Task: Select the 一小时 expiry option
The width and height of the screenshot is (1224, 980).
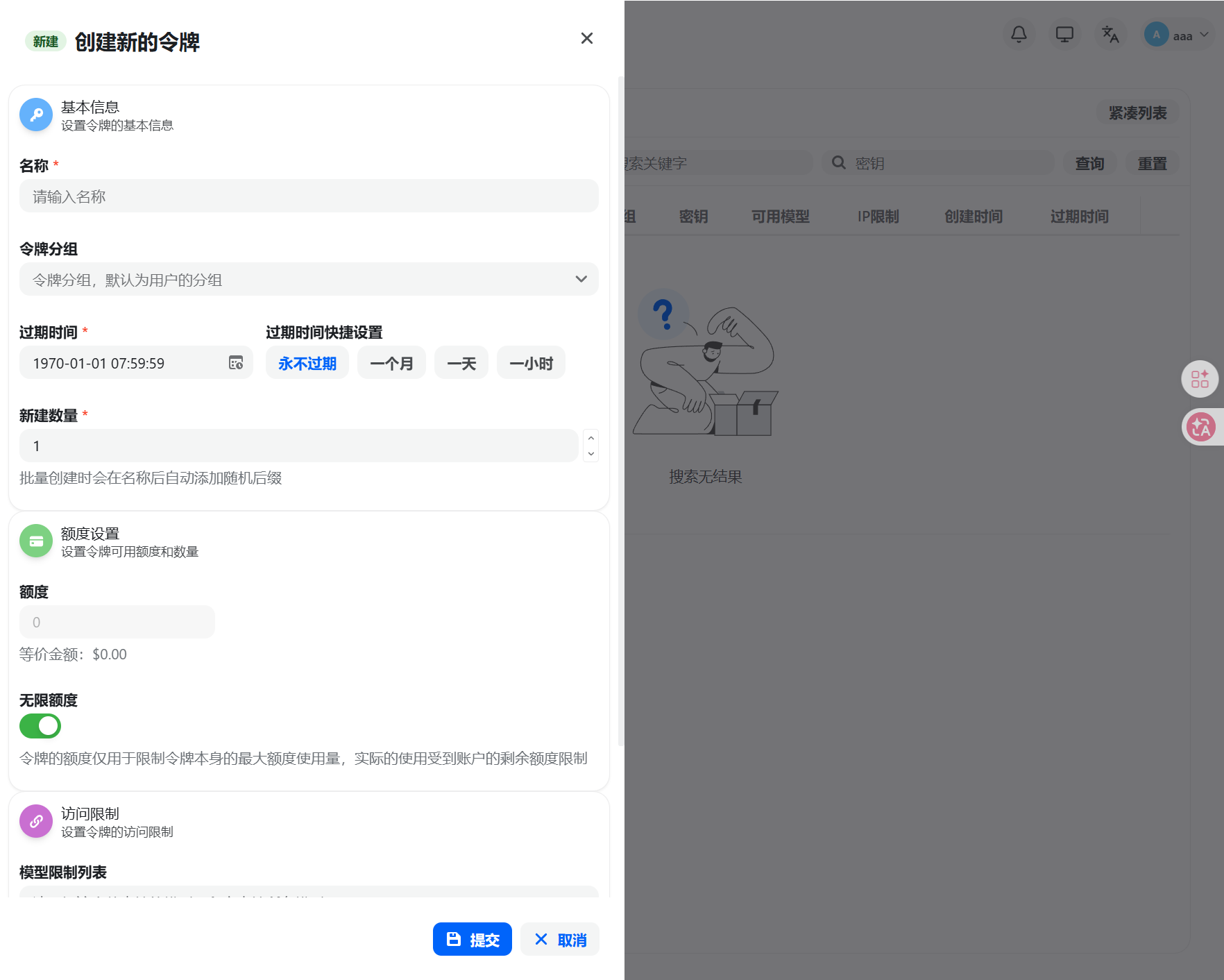Action: point(531,362)
